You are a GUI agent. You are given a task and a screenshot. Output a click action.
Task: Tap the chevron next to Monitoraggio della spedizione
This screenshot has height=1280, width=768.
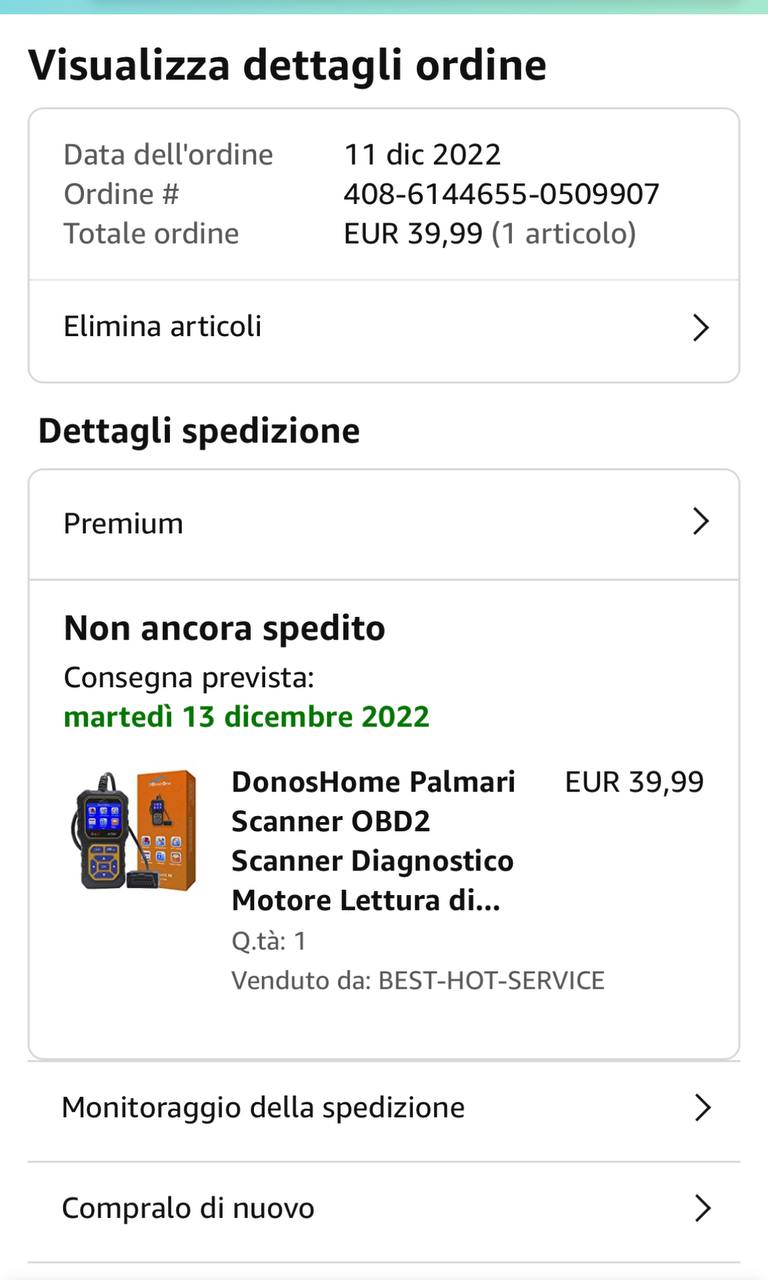tap(702, 1107)
